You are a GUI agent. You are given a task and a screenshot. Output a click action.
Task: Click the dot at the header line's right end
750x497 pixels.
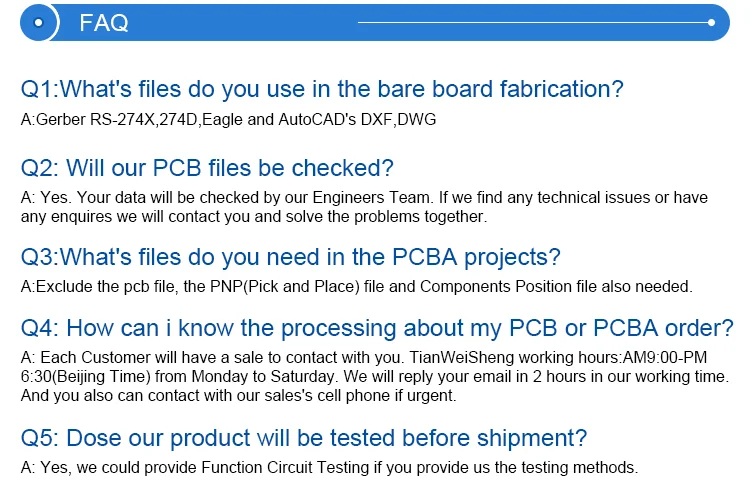(711, 22)
